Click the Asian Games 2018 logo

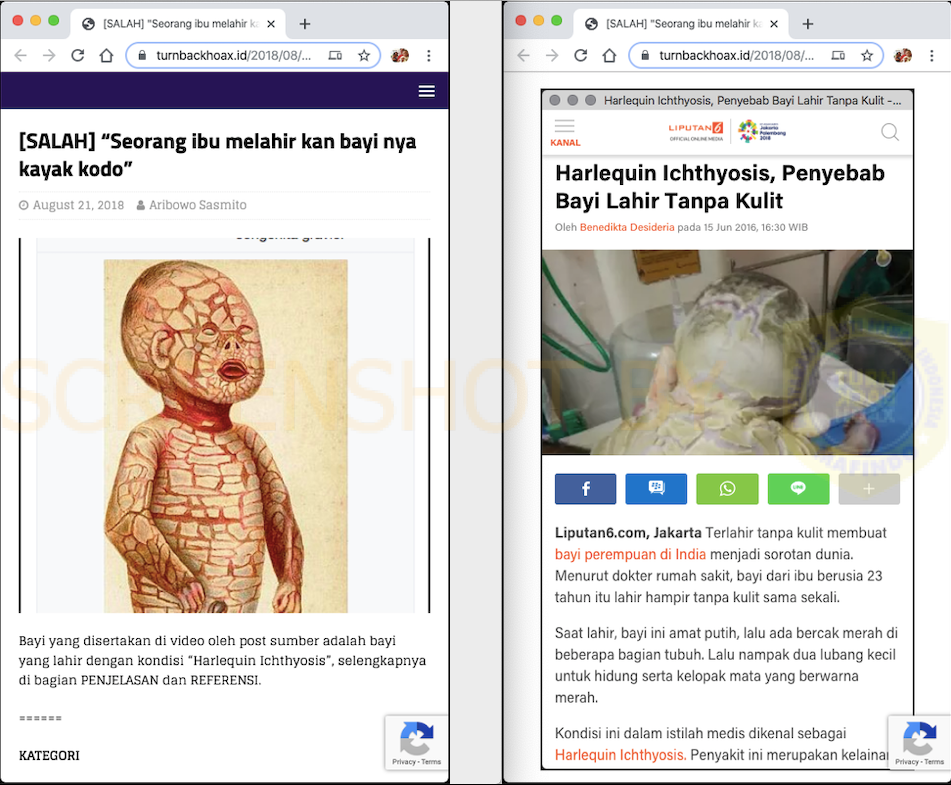pos(761,131)
